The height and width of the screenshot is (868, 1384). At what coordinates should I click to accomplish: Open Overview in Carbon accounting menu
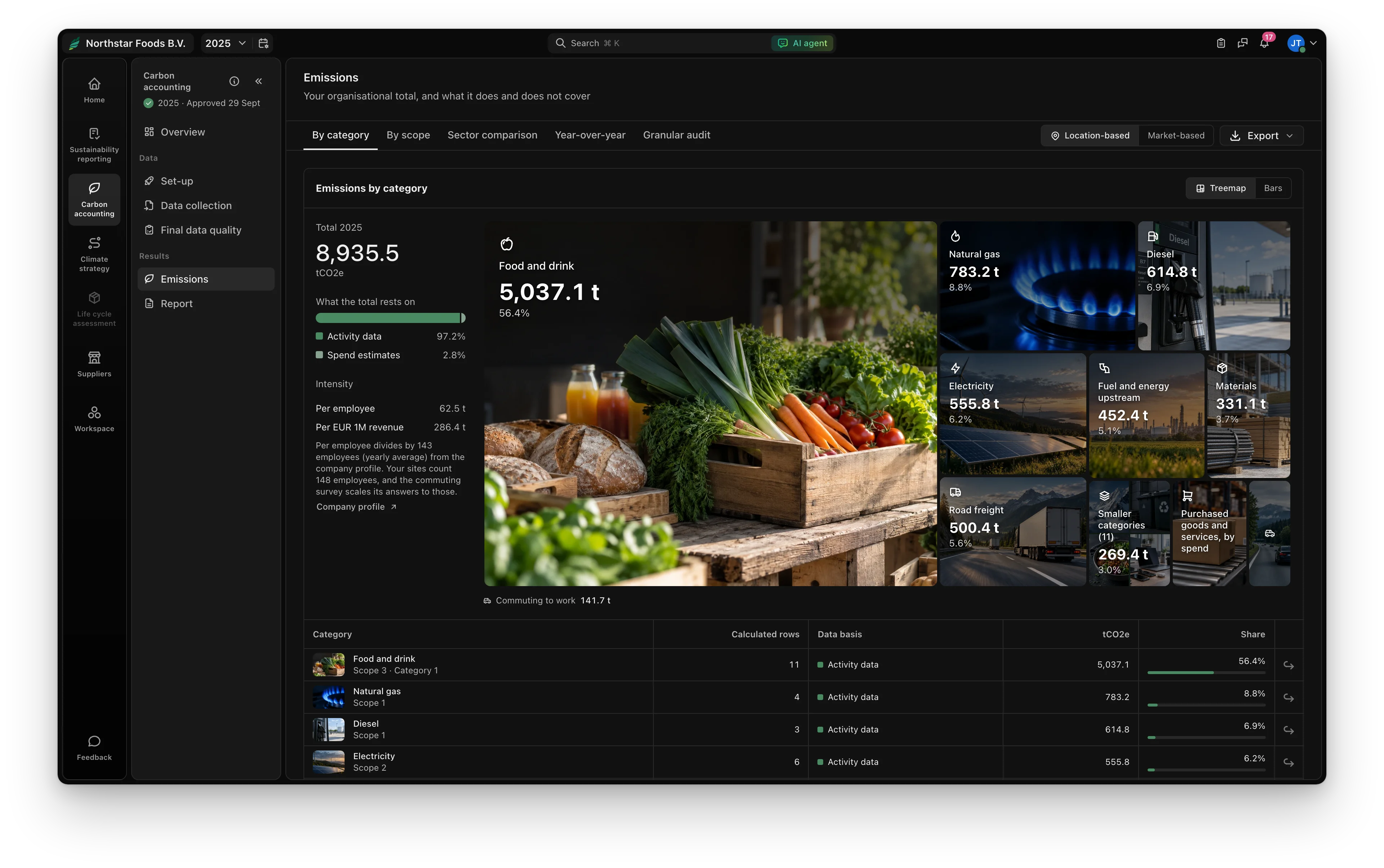tap(205, 132)
